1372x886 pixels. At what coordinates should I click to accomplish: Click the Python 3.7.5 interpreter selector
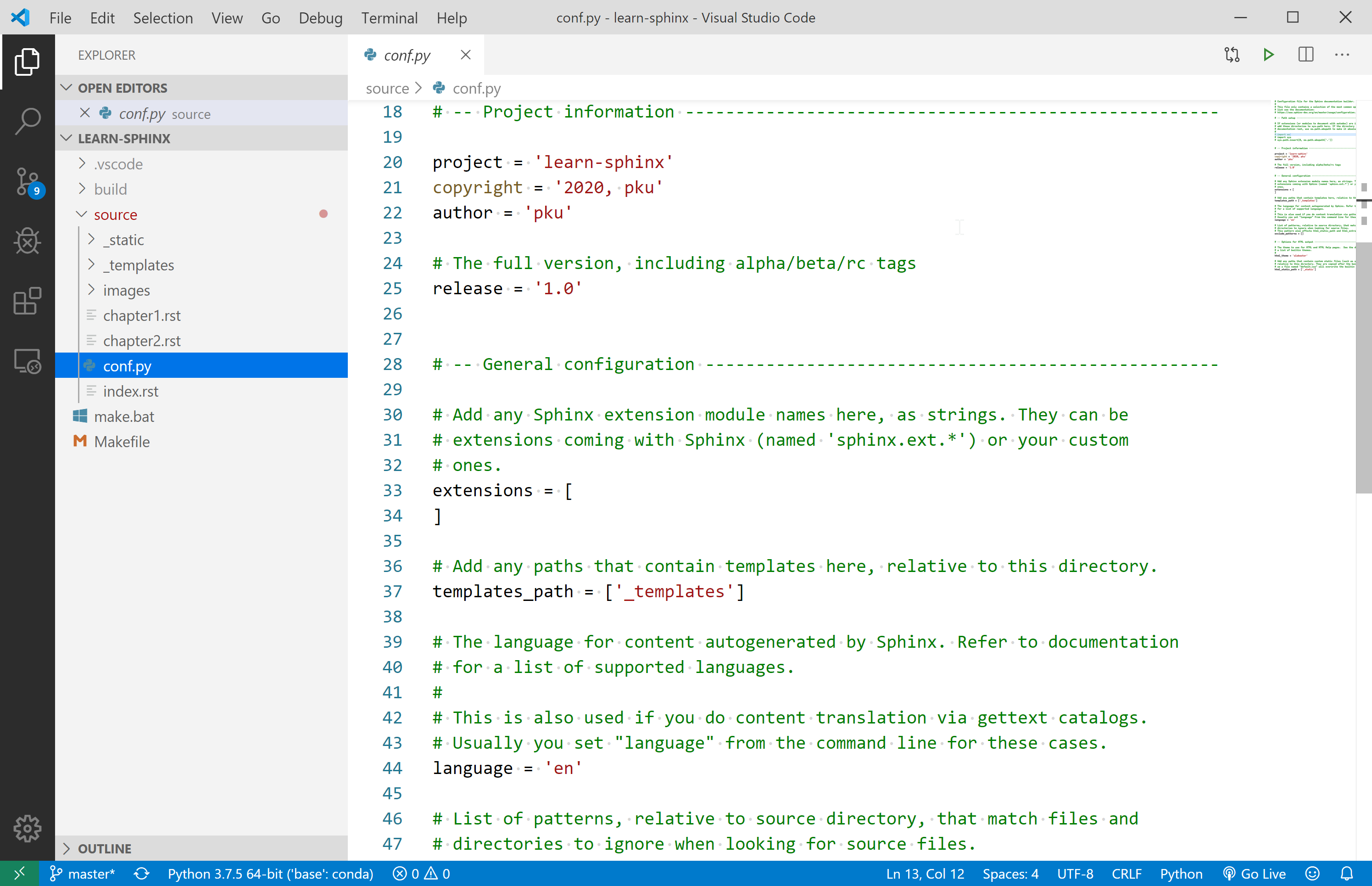click(270, 874)
